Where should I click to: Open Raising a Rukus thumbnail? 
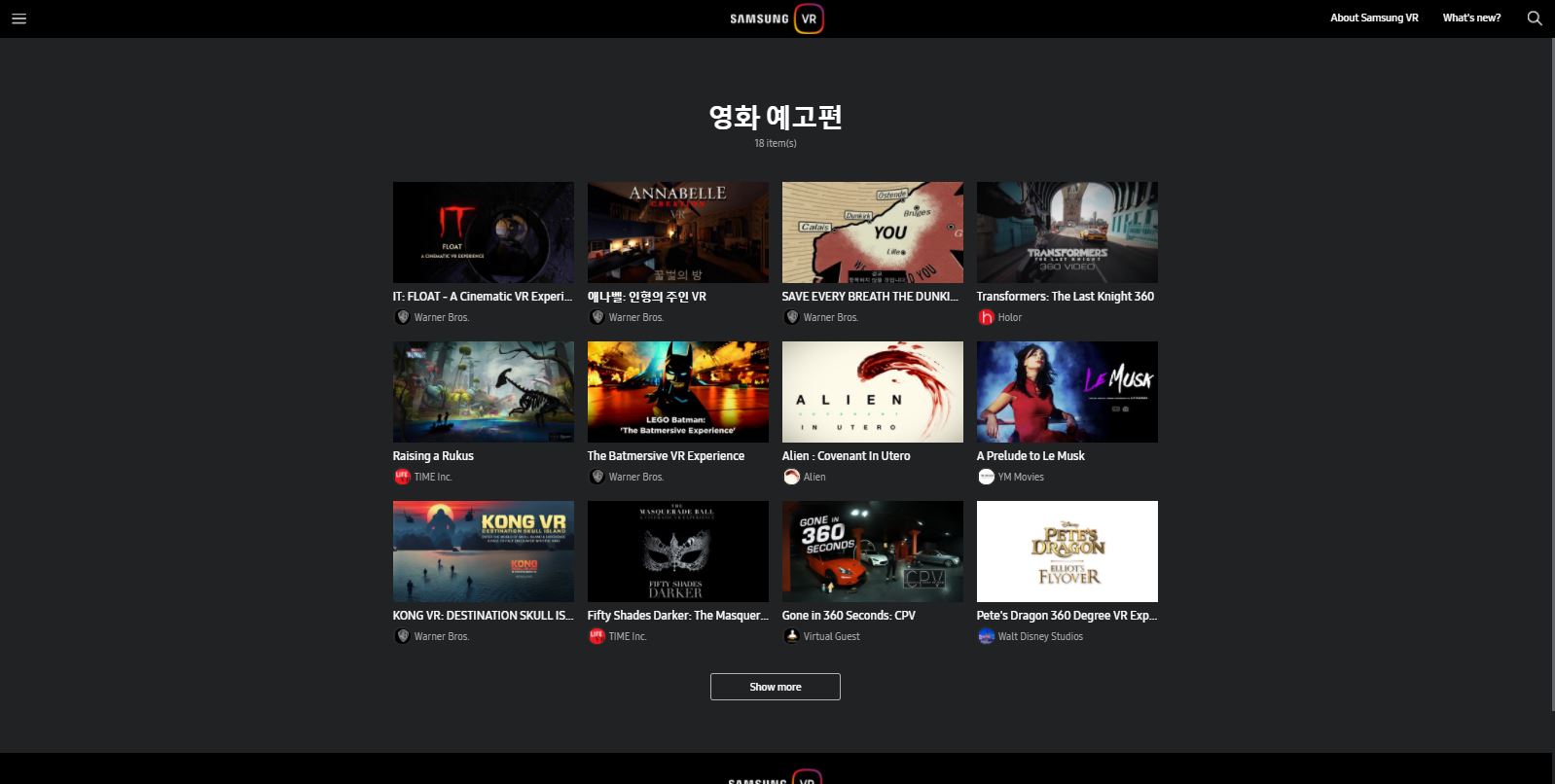pos(484,392)
